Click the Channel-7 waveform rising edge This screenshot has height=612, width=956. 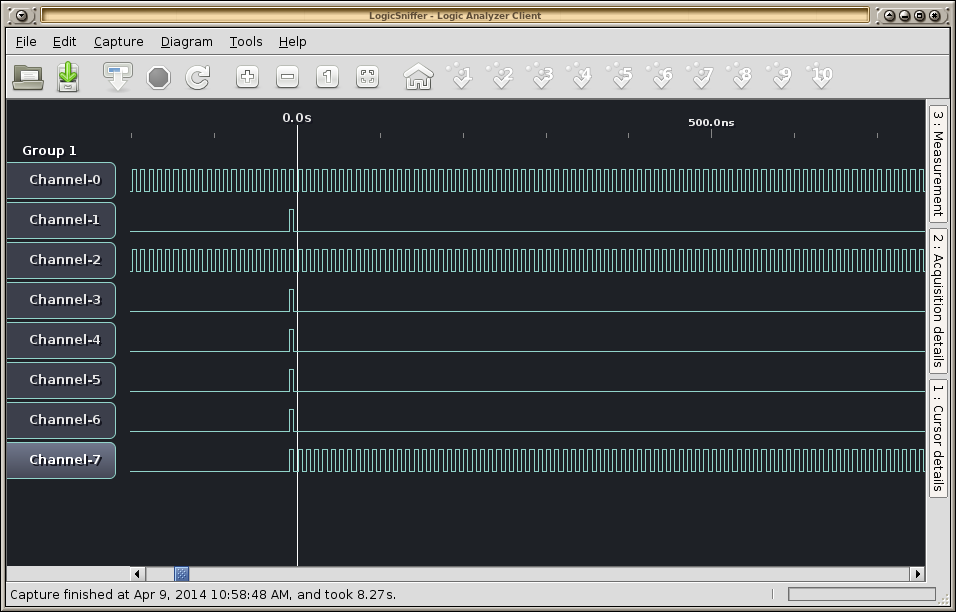pos(290,460)
